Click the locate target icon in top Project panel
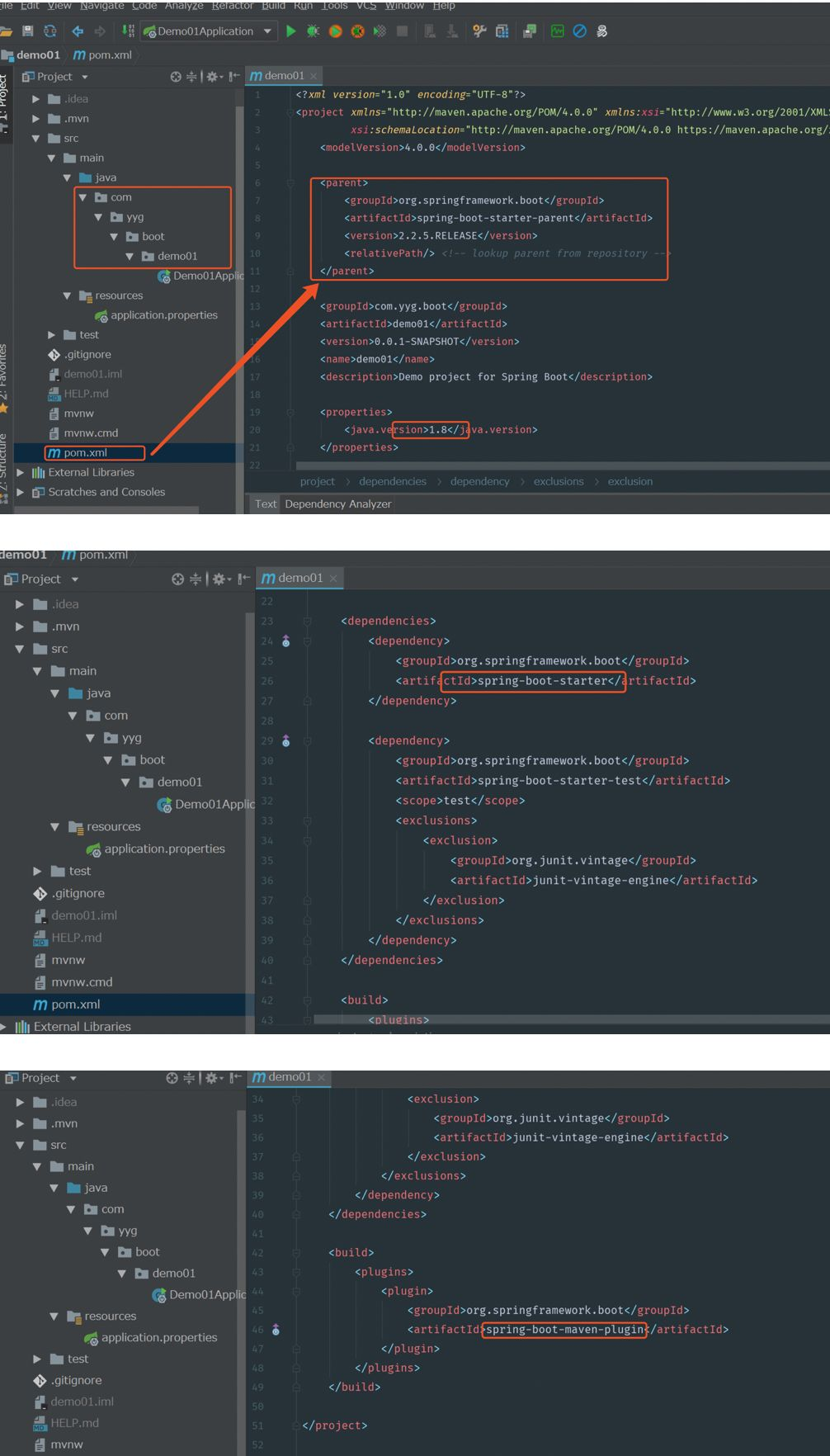This screenshot has height=1456, width=830. [176, 77]
